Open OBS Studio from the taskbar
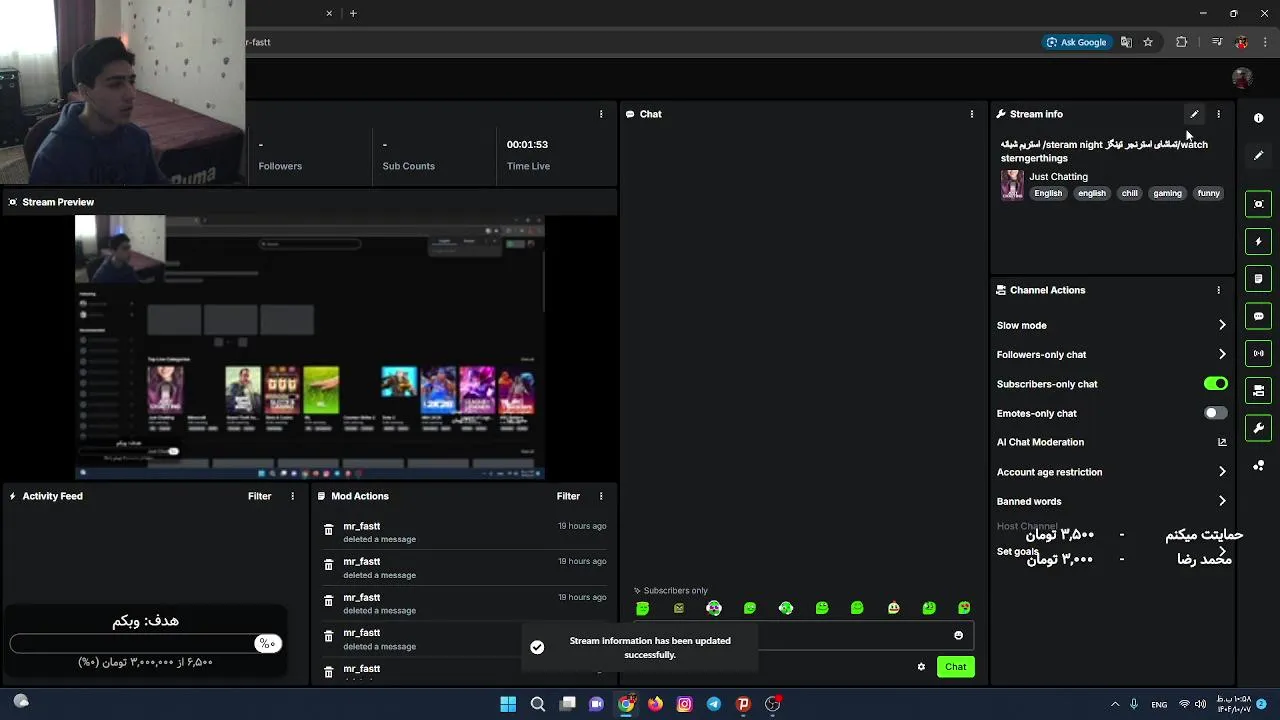Viewport: 1280px width, 720px height. click(772, 704)
